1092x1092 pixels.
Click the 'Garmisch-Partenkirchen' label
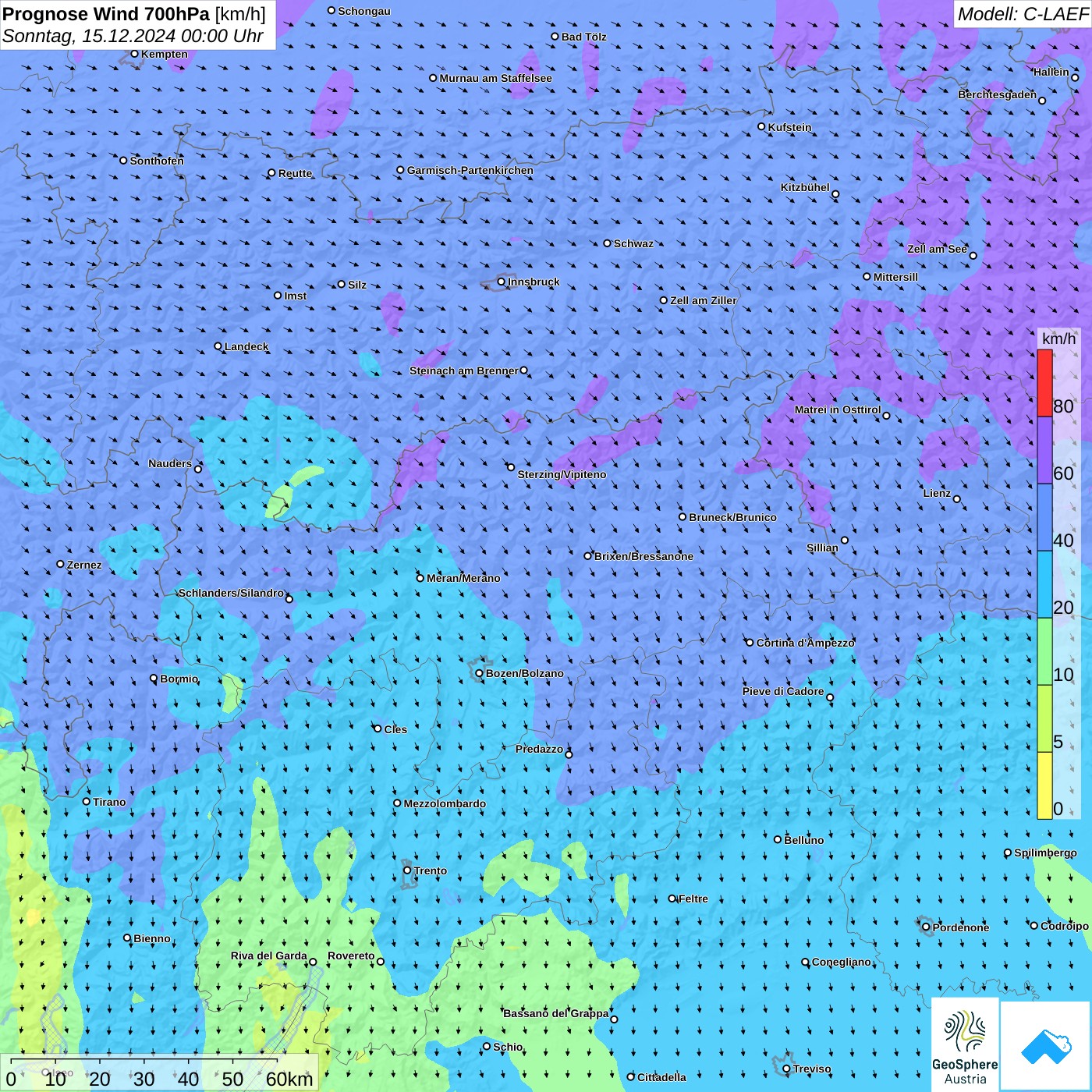pos(470,170)
